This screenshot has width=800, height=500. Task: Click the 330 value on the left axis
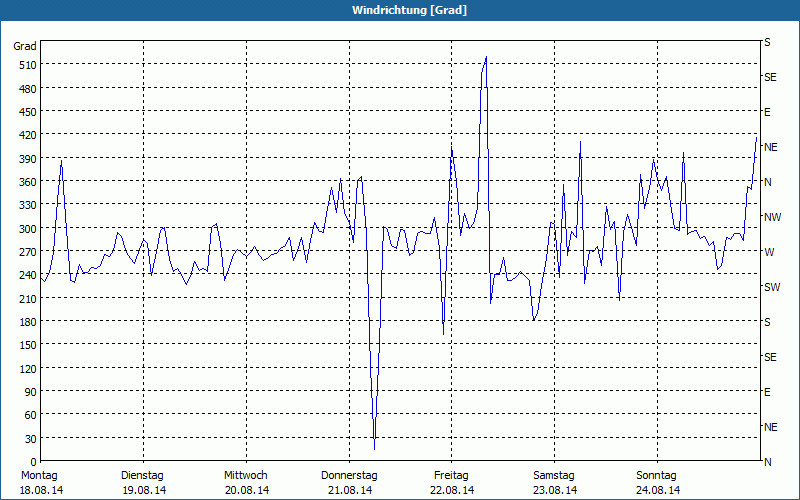pyautogui.click(x=28, y=205)
